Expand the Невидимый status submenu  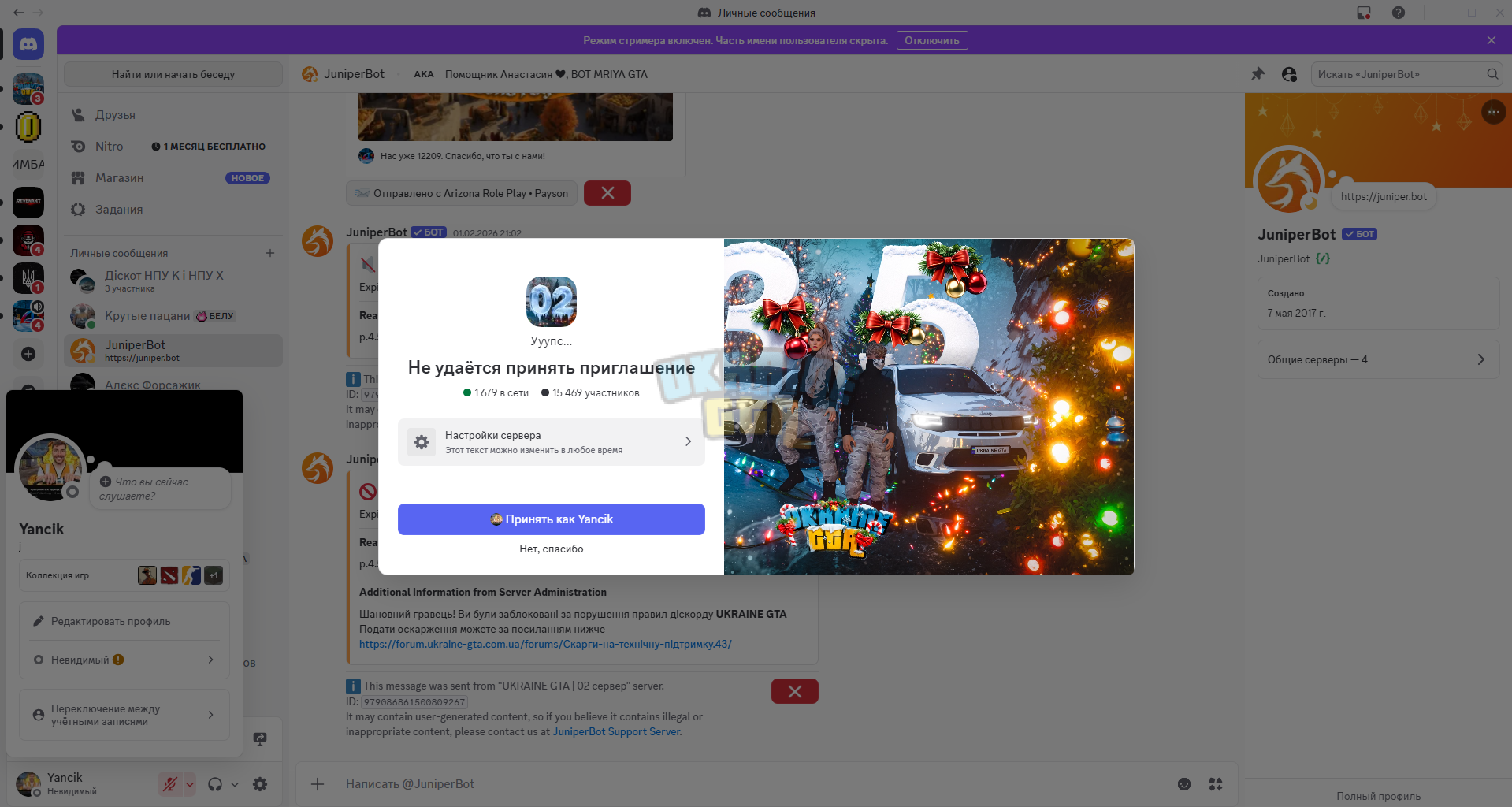(124, 660)
